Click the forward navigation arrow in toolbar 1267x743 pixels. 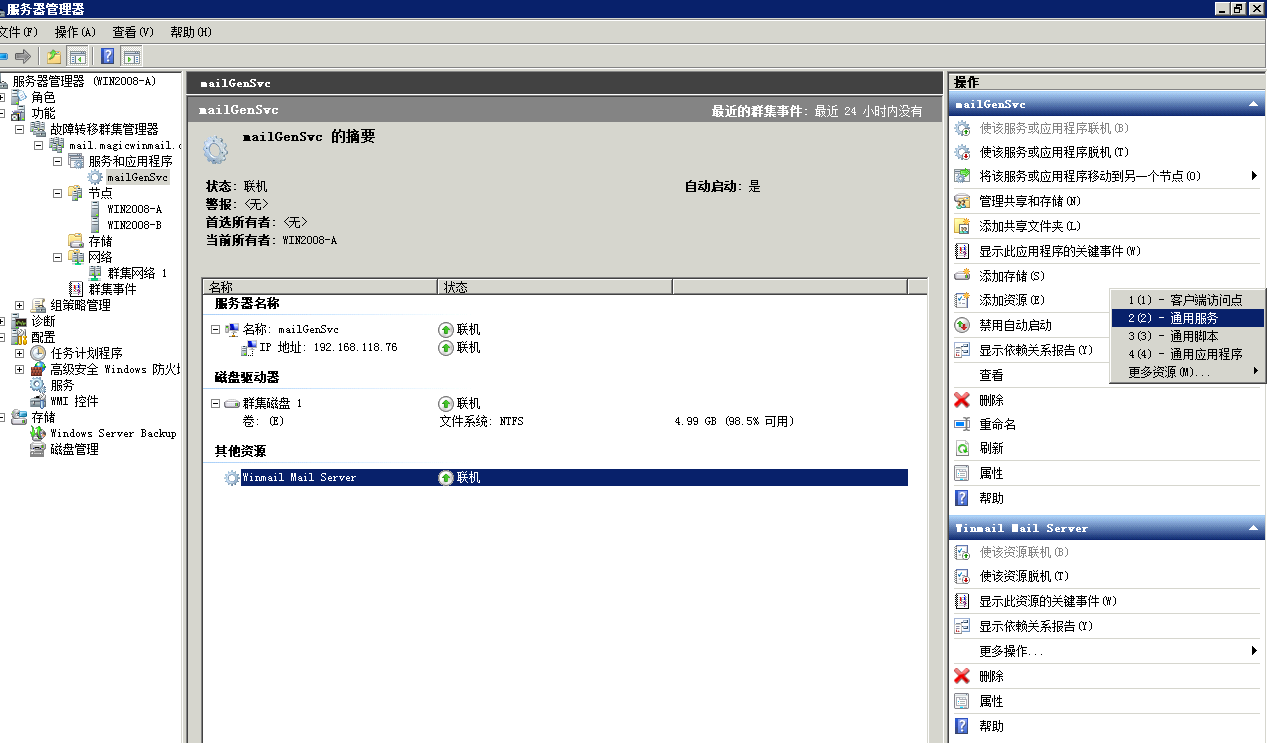(22, 56)
